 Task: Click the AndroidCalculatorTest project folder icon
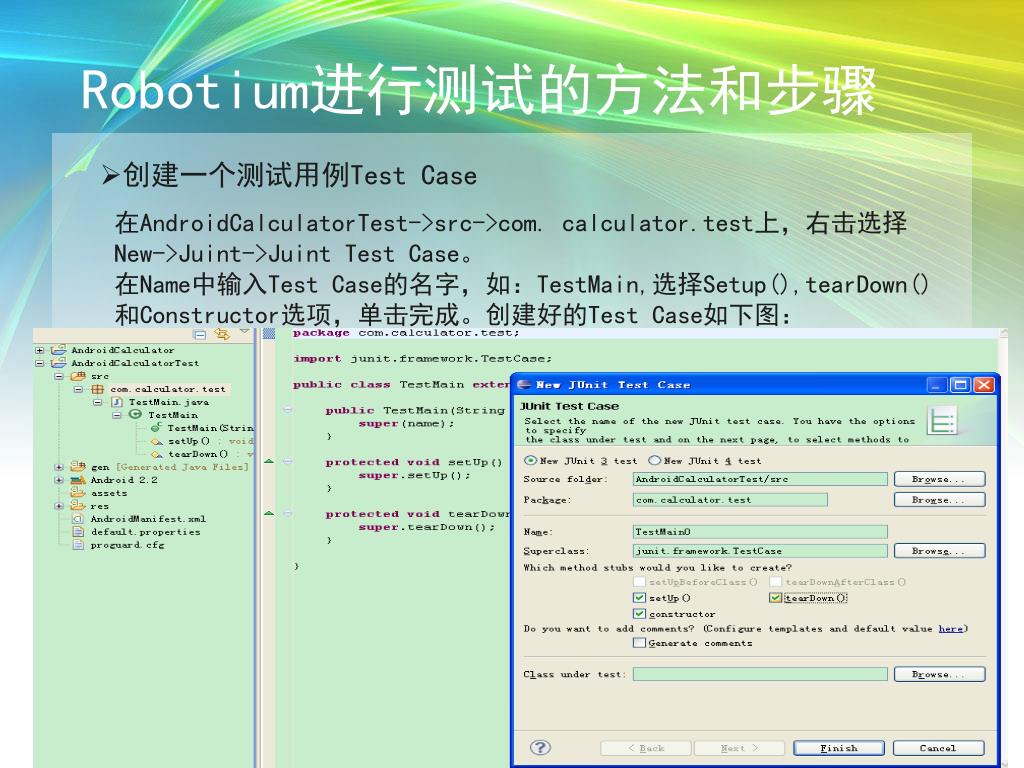(59, 363)
